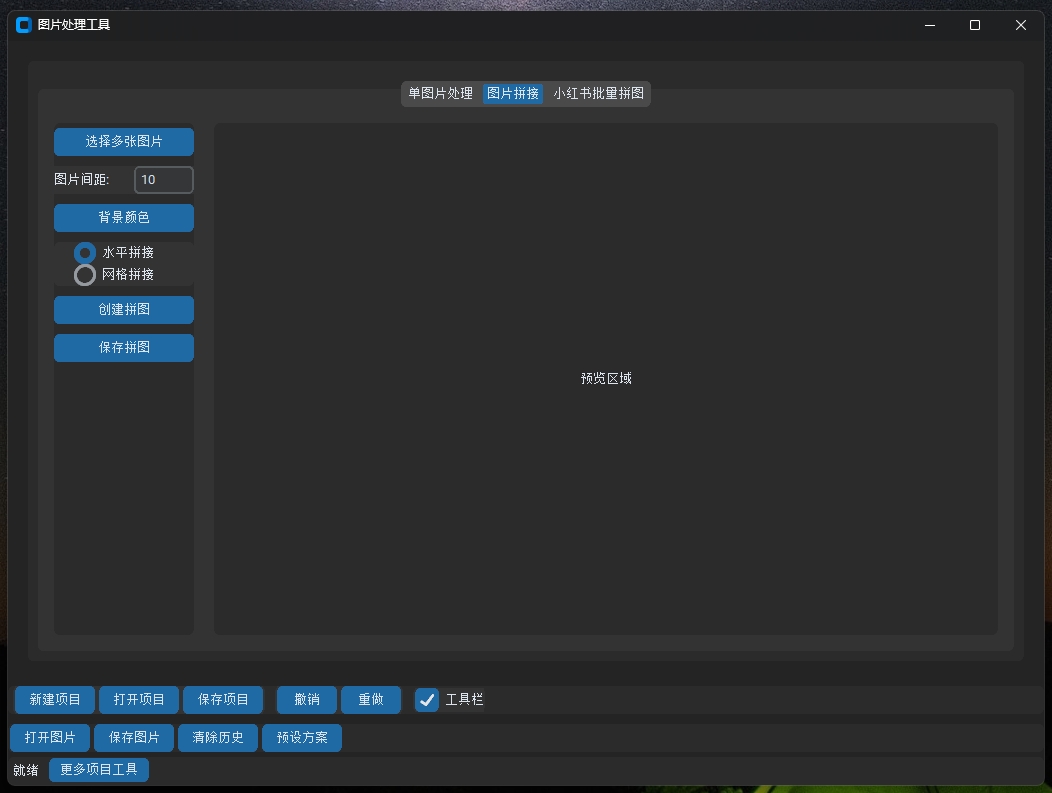
Task: Click the 预览区域 preview label
Action: pos(606,378)
